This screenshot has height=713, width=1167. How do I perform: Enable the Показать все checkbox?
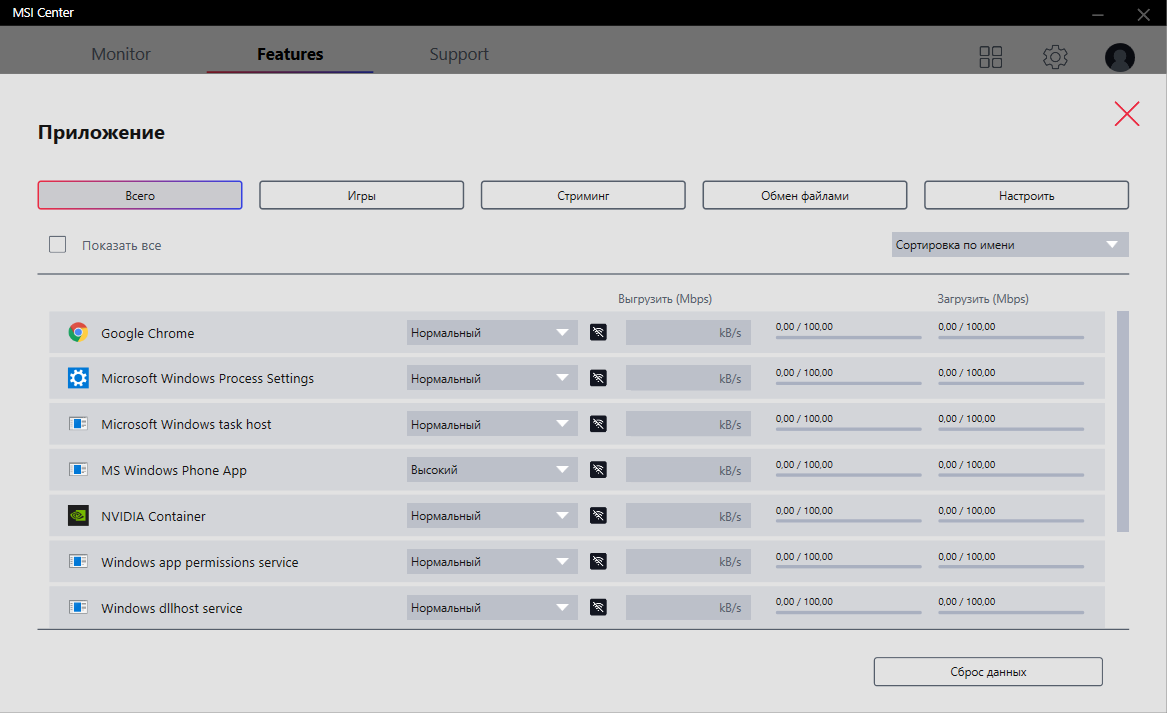[58, 245]
